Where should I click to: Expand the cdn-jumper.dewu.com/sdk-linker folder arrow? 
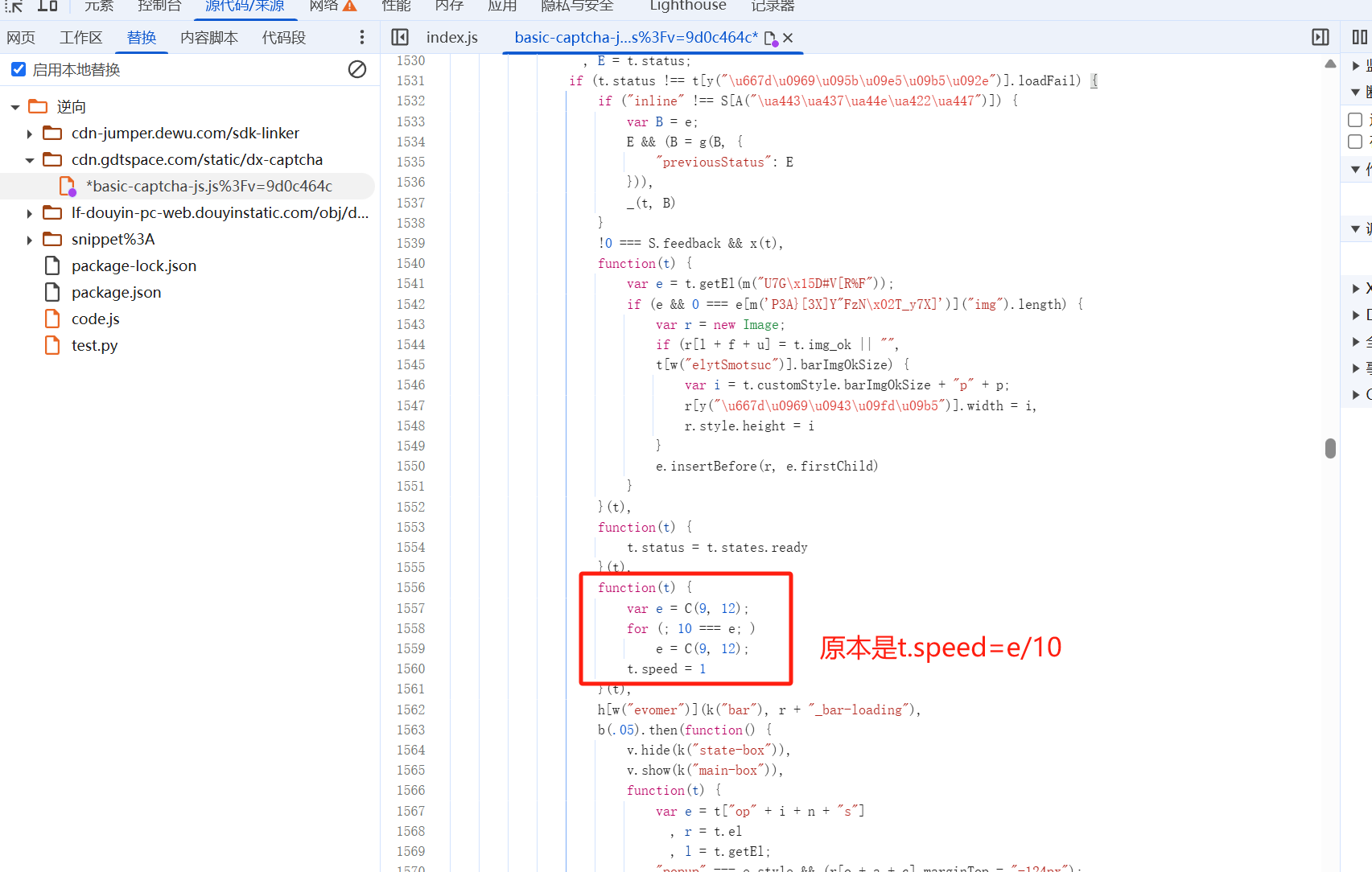coord(30,134)
